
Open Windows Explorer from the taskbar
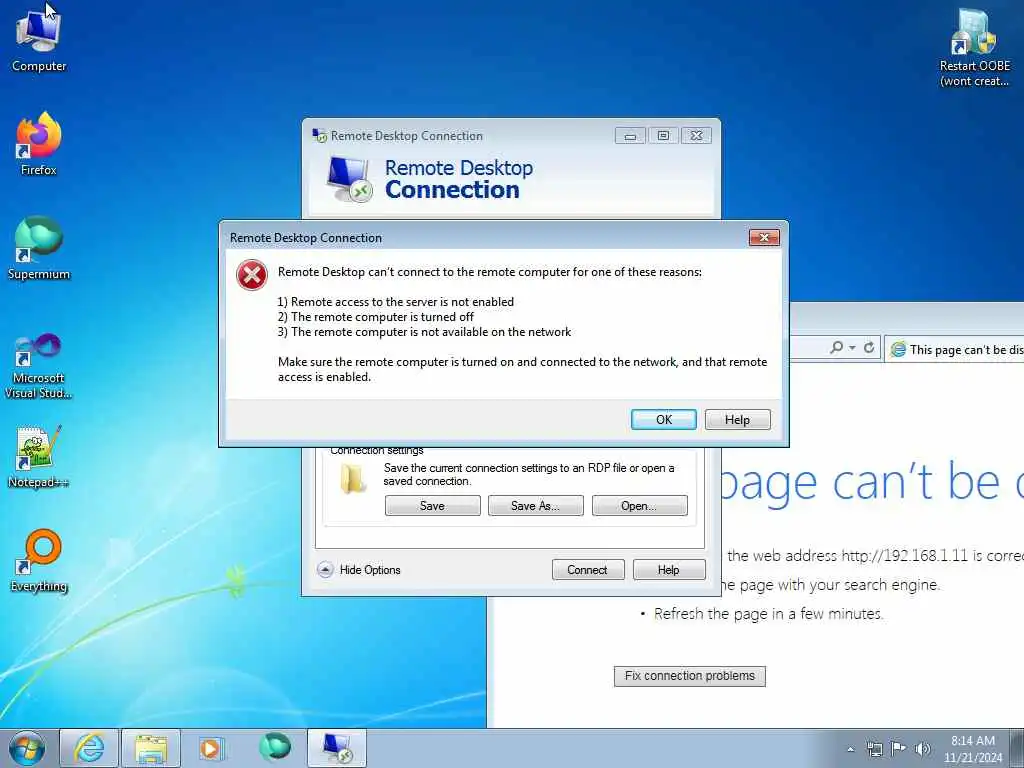click(x=151, y=748)
